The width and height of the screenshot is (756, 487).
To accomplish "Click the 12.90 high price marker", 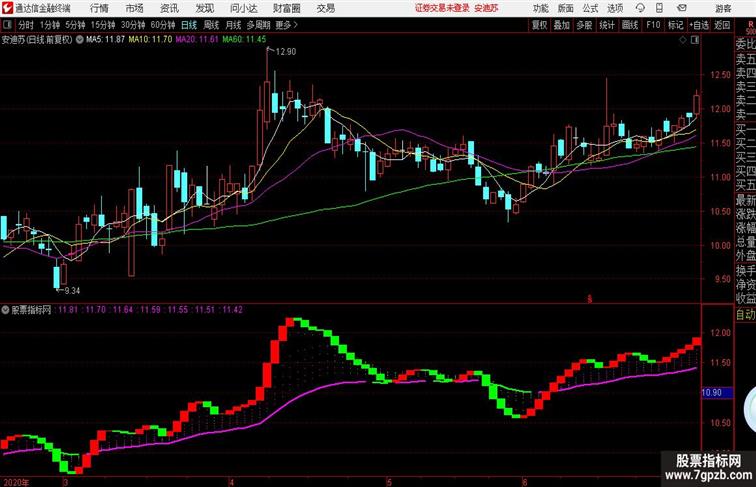I will [285, 51].
